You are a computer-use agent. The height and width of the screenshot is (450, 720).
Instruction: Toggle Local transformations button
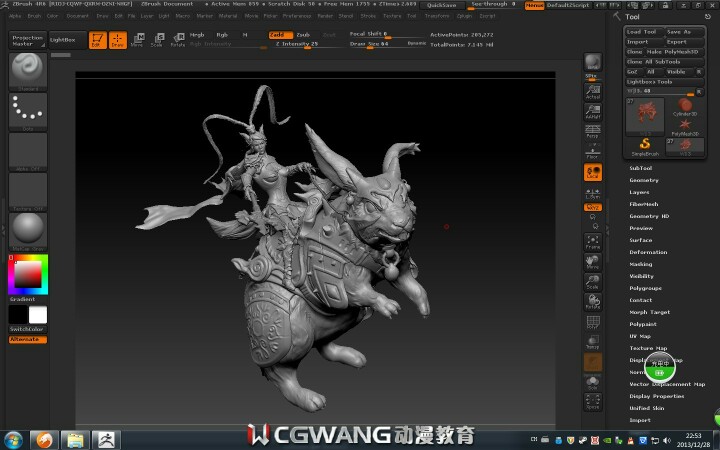tap(593, 172)
